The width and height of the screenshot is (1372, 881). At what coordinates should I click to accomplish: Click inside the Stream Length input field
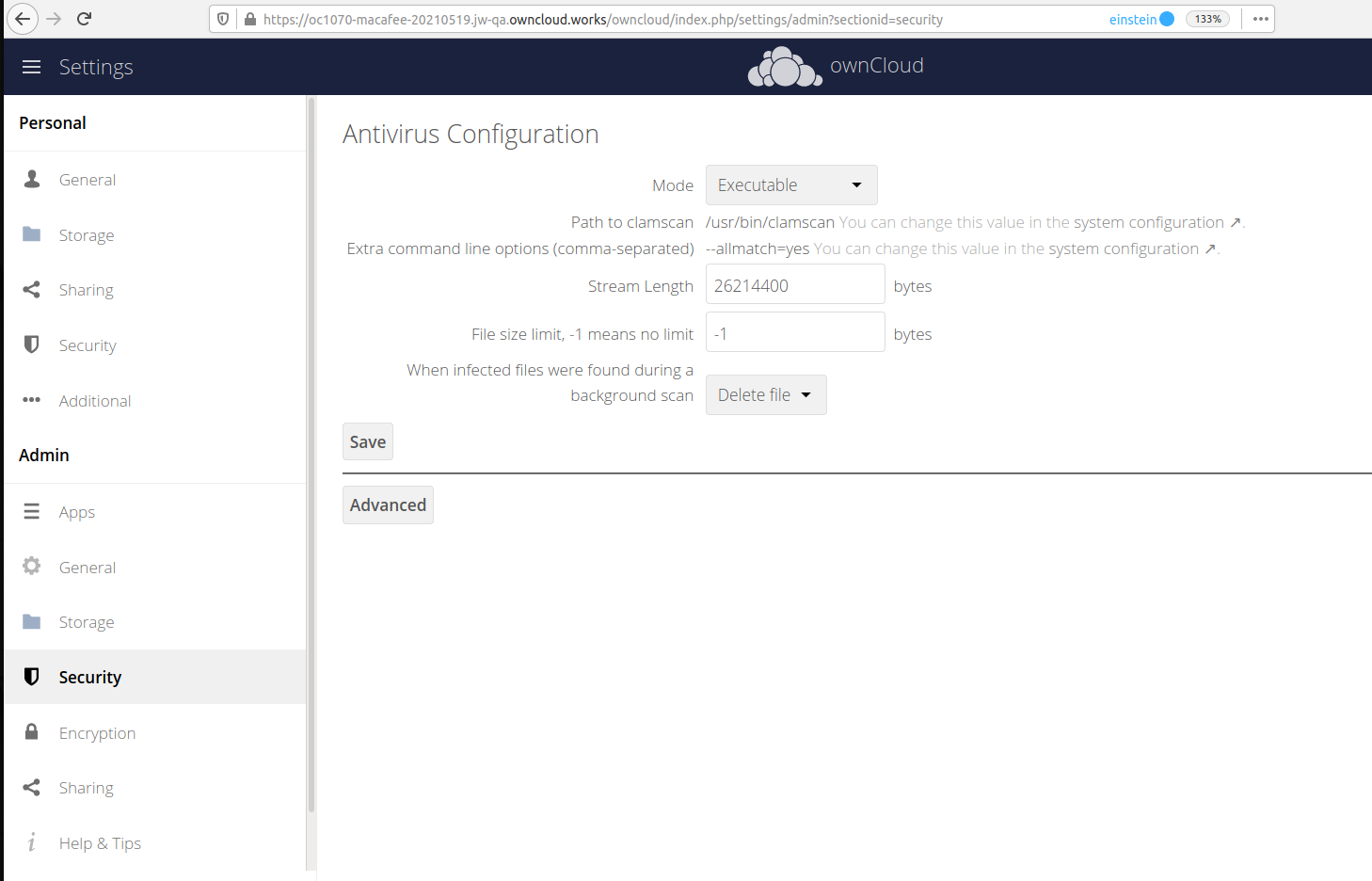coord(794,284)
